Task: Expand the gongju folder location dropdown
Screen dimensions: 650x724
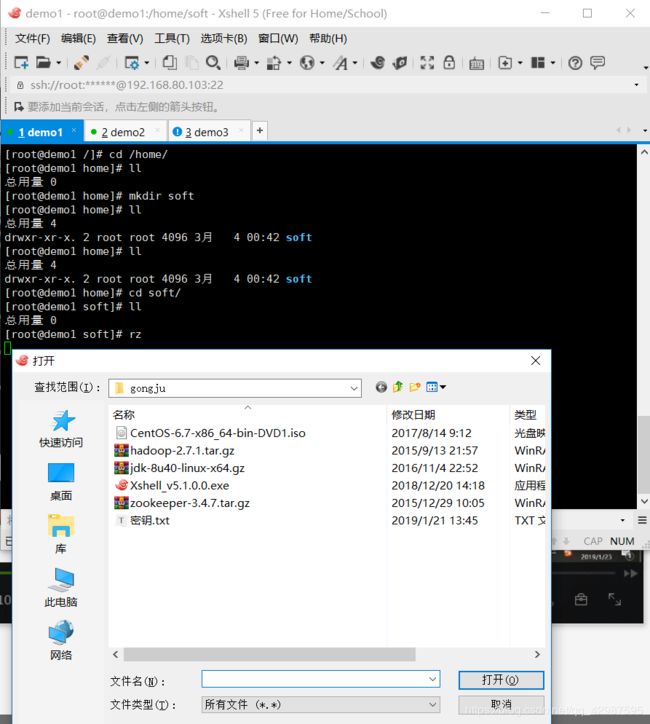Action: [x=354, y=388]
